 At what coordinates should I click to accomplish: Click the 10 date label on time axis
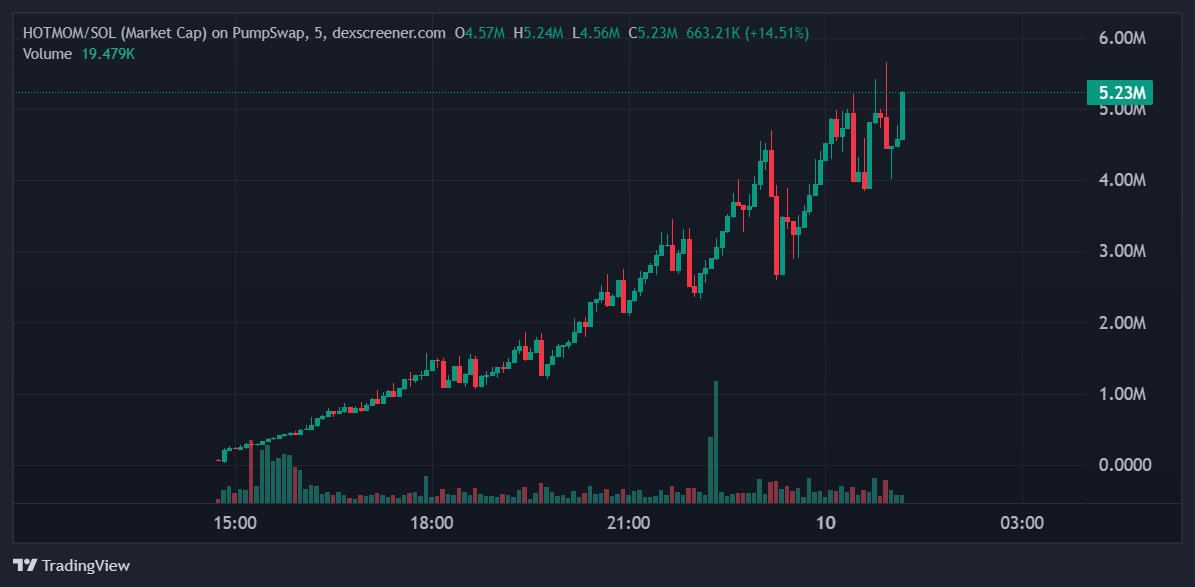[827, 522]
